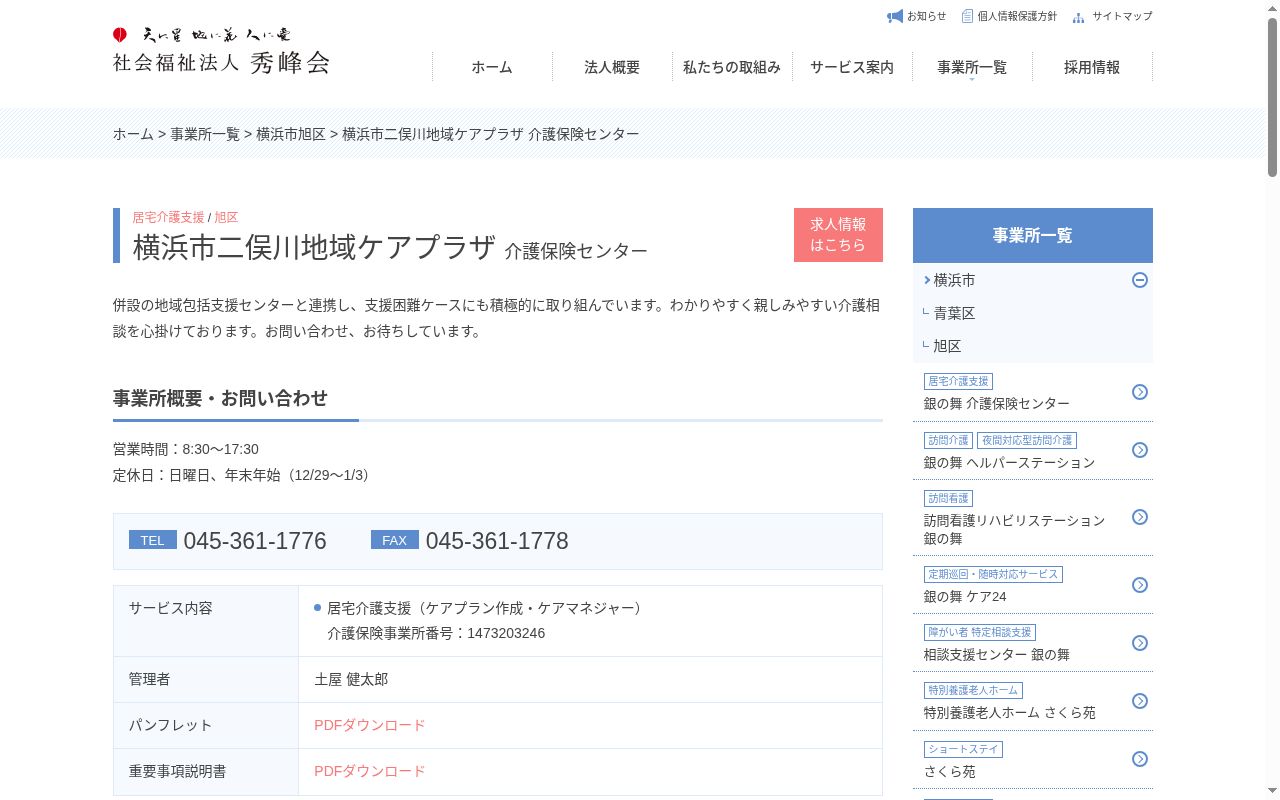1280x800 pixels.
Task: Collapse the 横浜市 list with the minus icon
Action: pos(1140,280)
